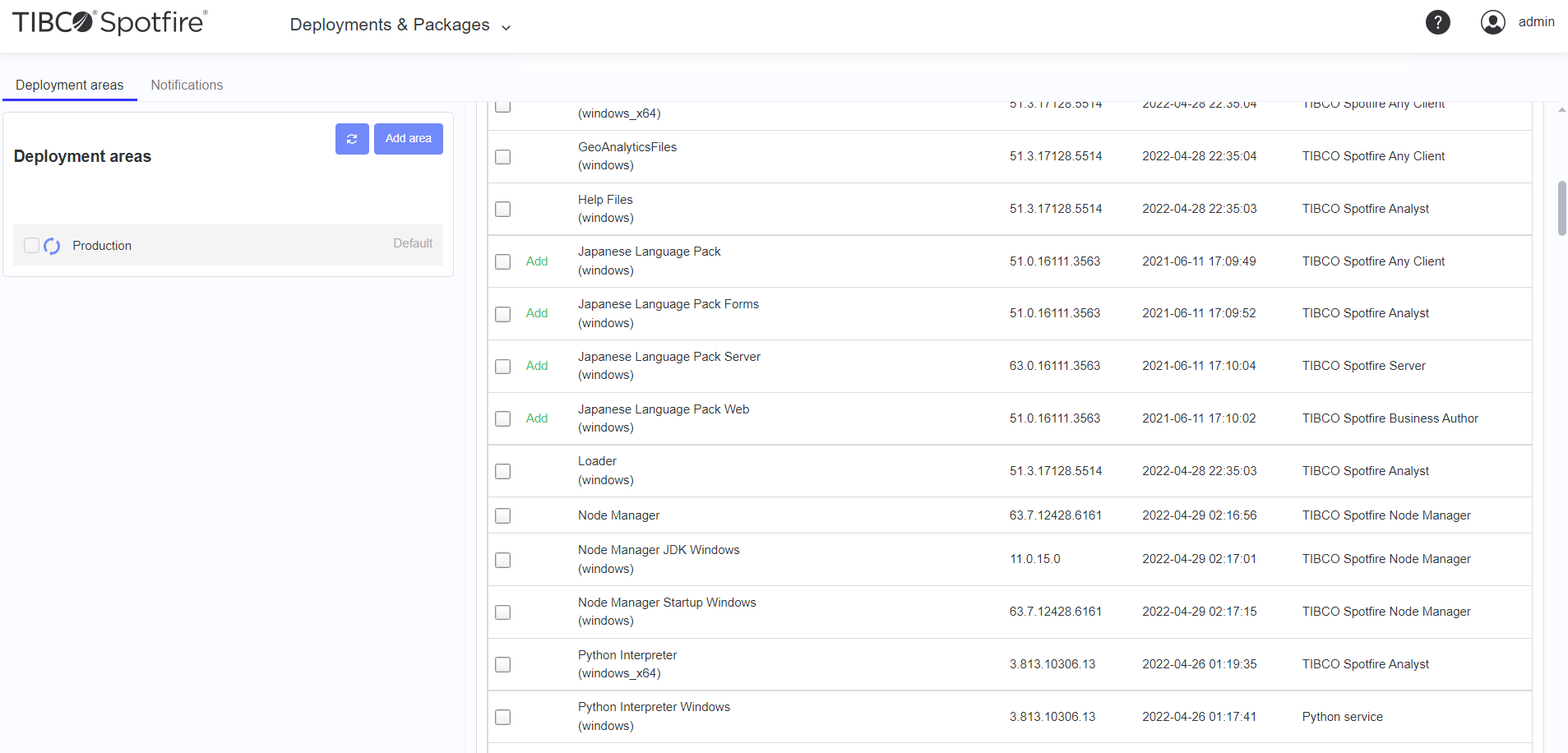The width and height of the screenshot is (1568, 753).
Task: Click the Add area button
Action: click(x=409, y=139)
